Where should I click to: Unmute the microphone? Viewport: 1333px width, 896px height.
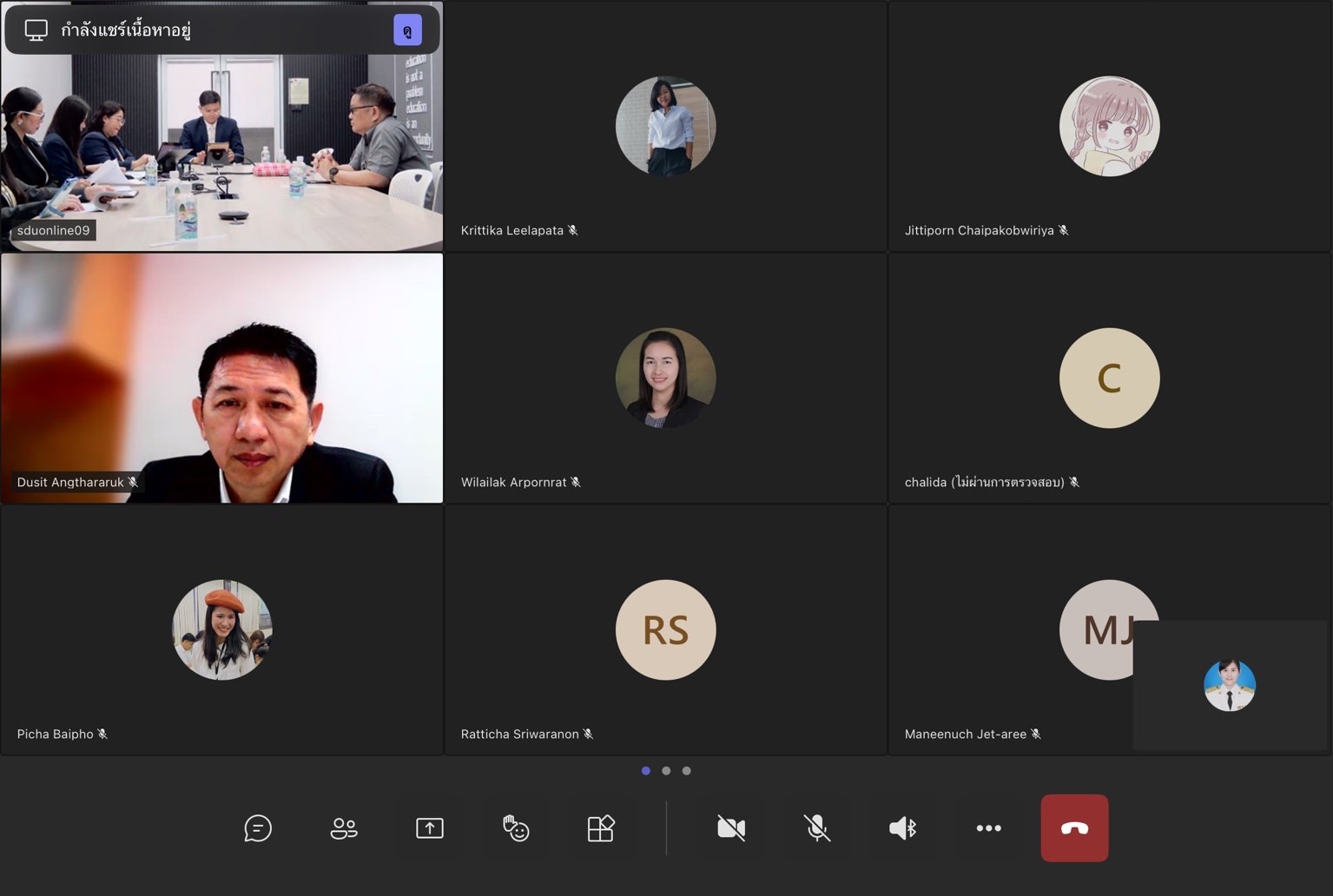click(x=817, y=828)
